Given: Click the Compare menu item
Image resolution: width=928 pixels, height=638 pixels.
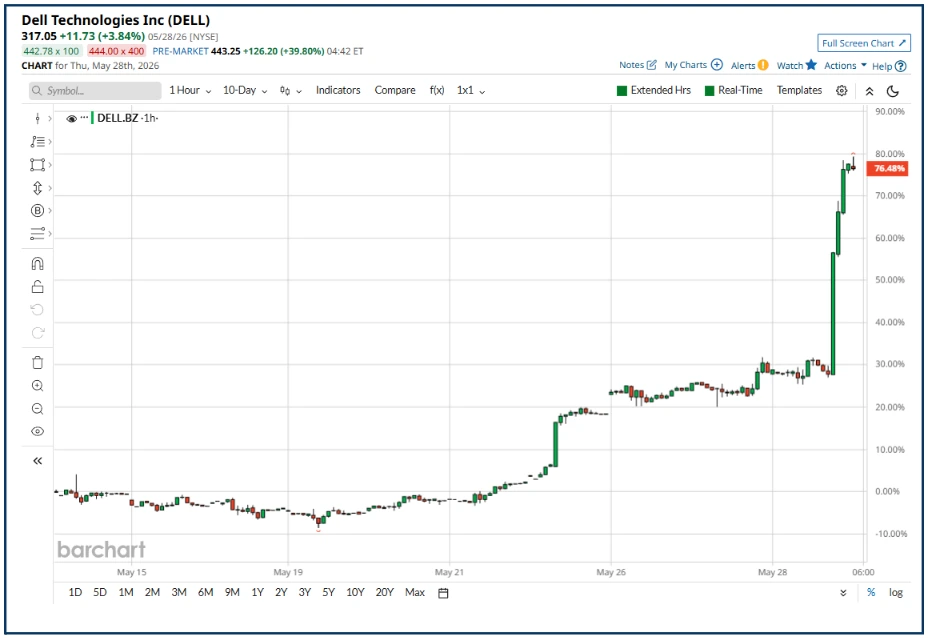Looking at the screenshot, I should coord(395,90).
